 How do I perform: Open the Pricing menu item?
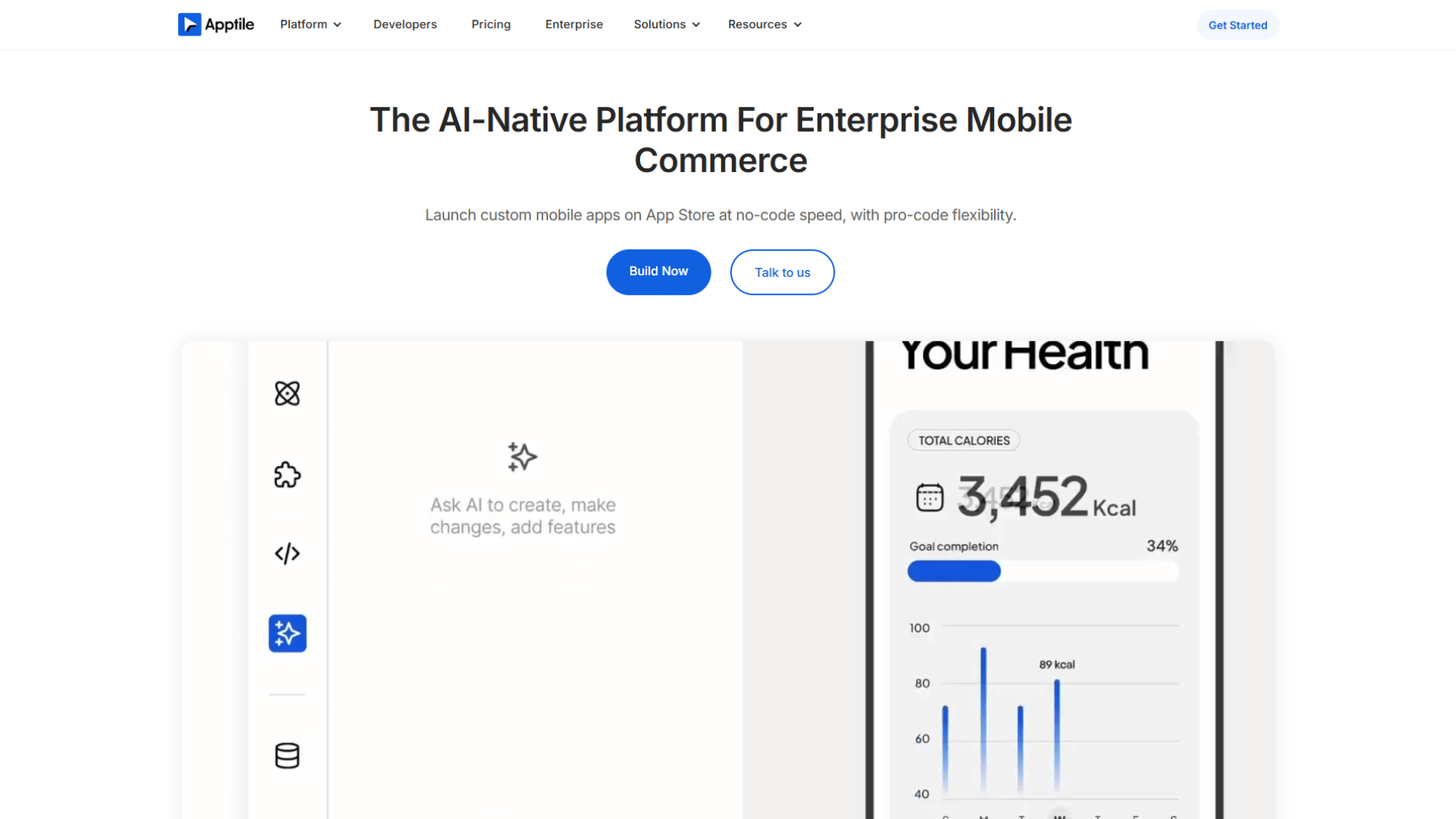click(491, 24)
